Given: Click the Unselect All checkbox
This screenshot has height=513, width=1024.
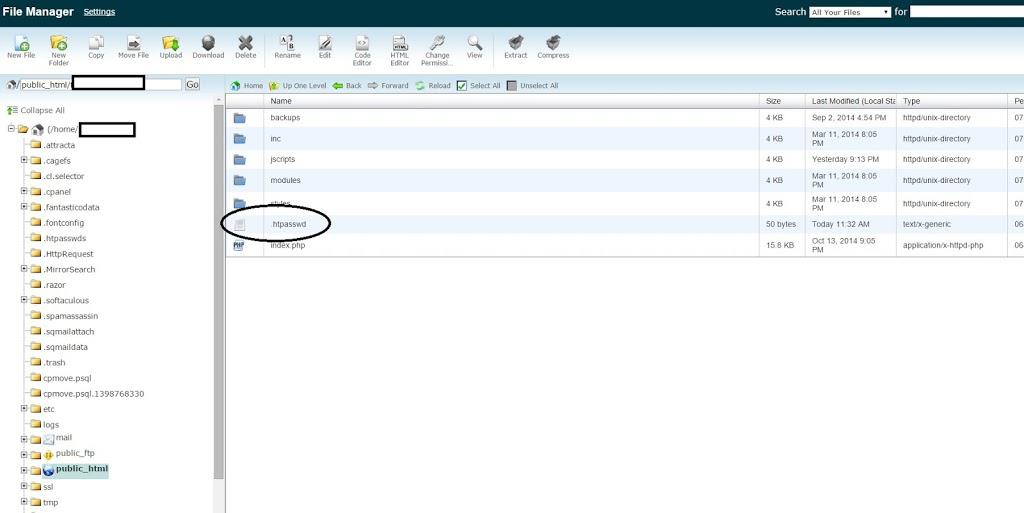Looking at the screenshot, I should coord(512,86).
